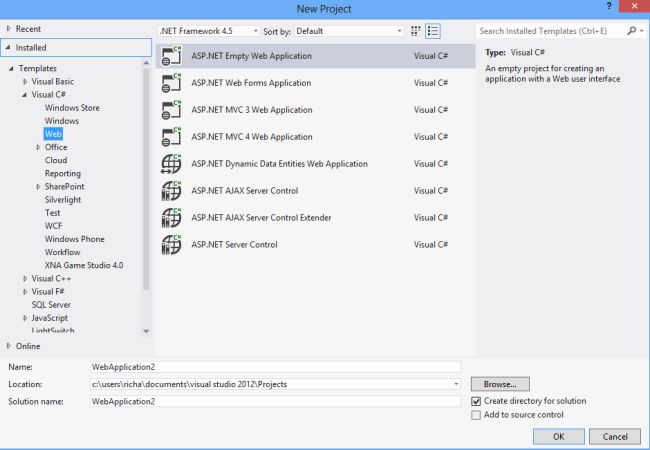Open the Location path dropdown arrow
The width and height of the screenshot is (650, 450).
click(x=456, y=384)
